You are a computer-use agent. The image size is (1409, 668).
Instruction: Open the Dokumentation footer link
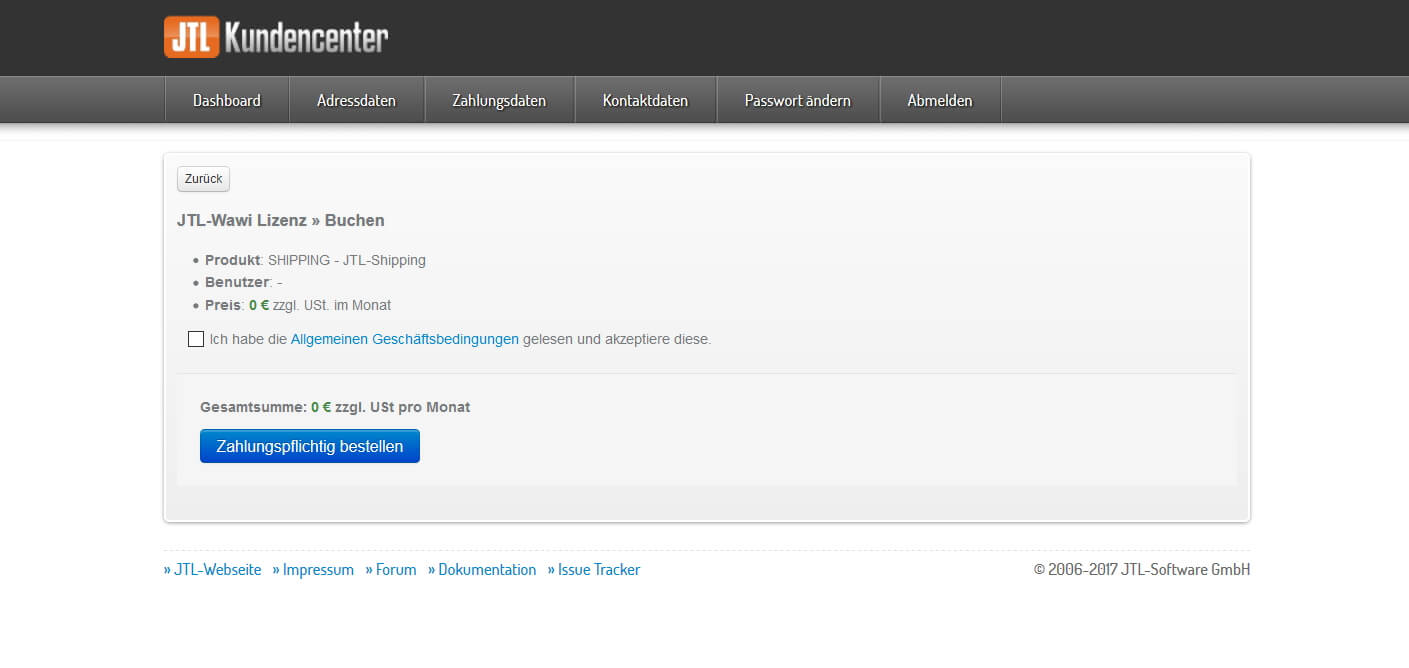tap(482, 570)
